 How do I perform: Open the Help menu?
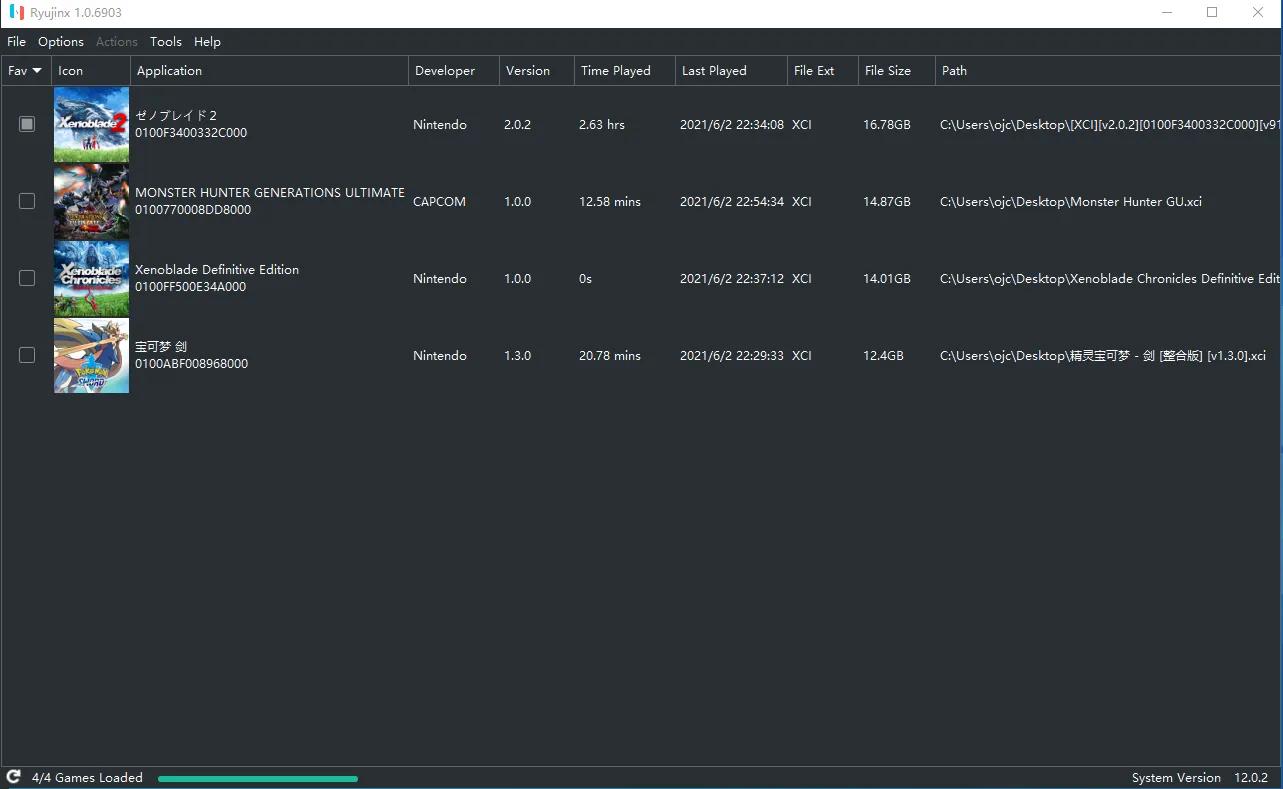(207, 42)
